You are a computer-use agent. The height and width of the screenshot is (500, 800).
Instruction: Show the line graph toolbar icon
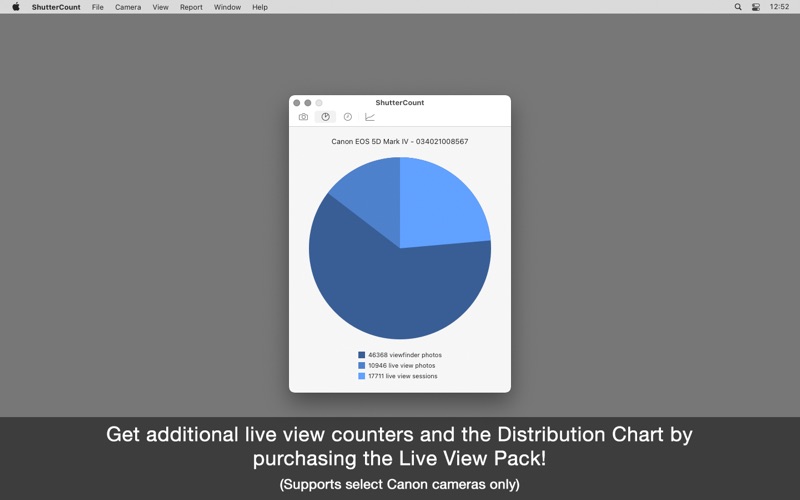click(370, 117)
